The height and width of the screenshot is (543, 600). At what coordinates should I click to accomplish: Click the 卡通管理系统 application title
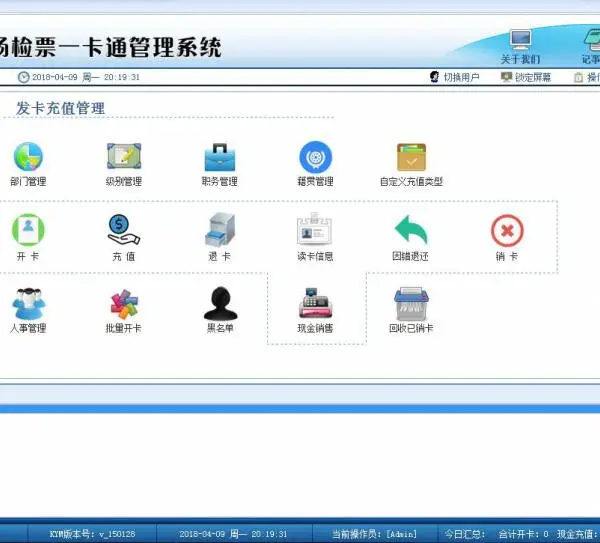152,47
